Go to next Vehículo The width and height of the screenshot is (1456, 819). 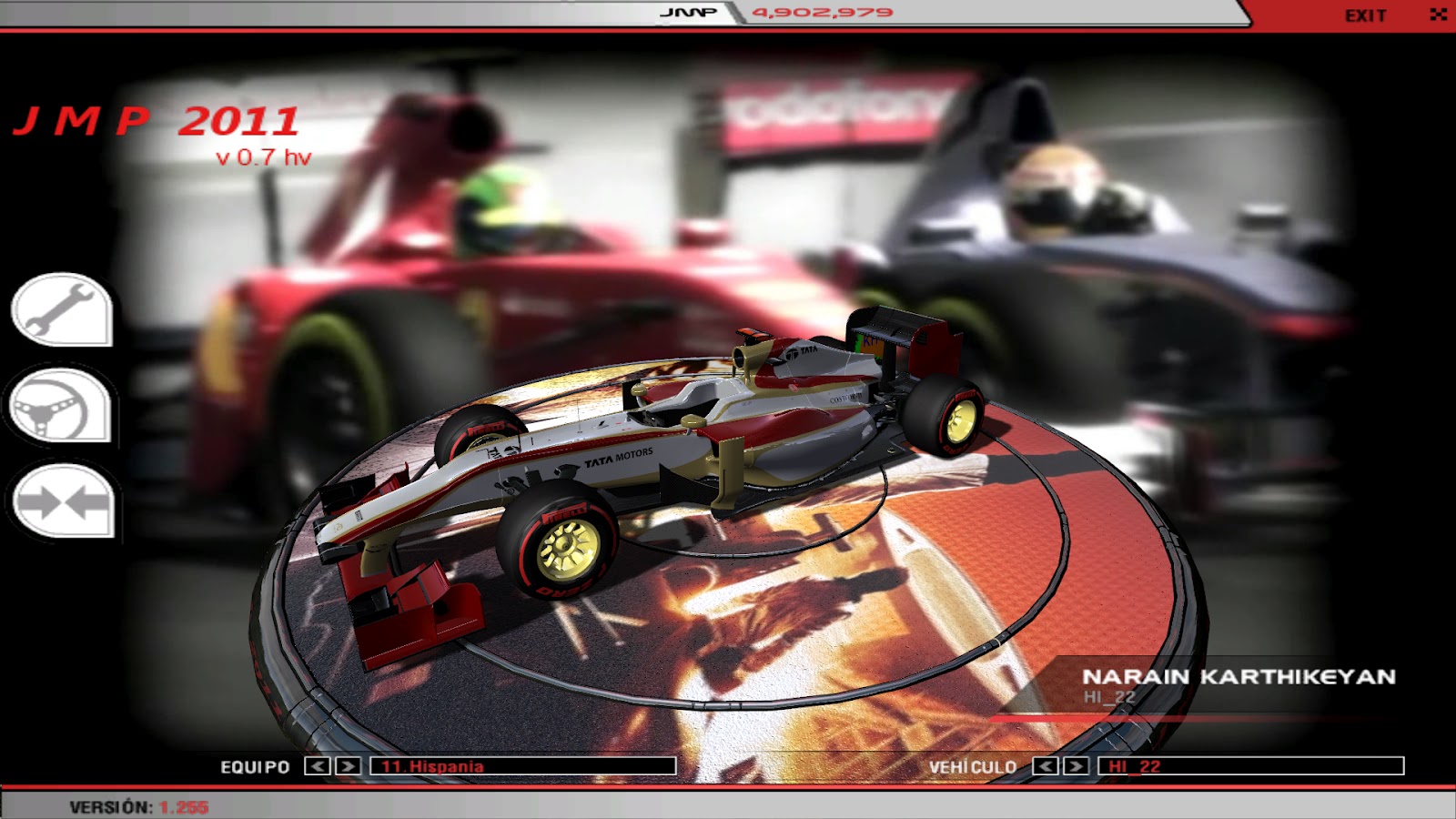click(x=1076, y=766)
